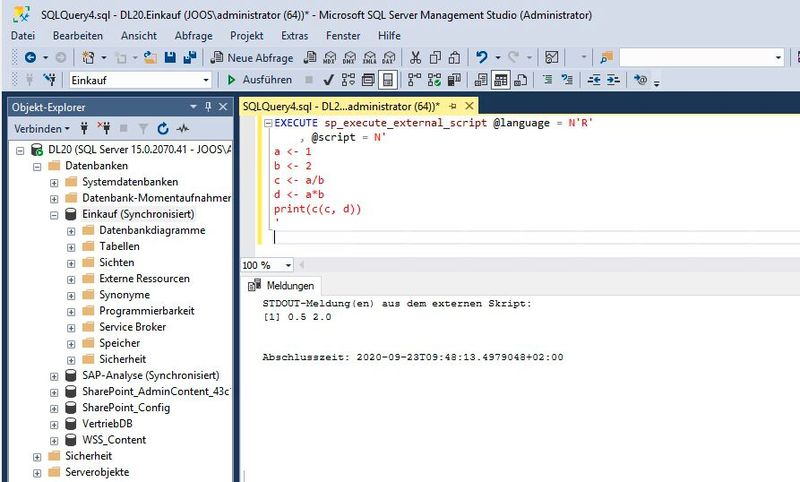Click the Paste icon in the toolbar

click(454, 57)
